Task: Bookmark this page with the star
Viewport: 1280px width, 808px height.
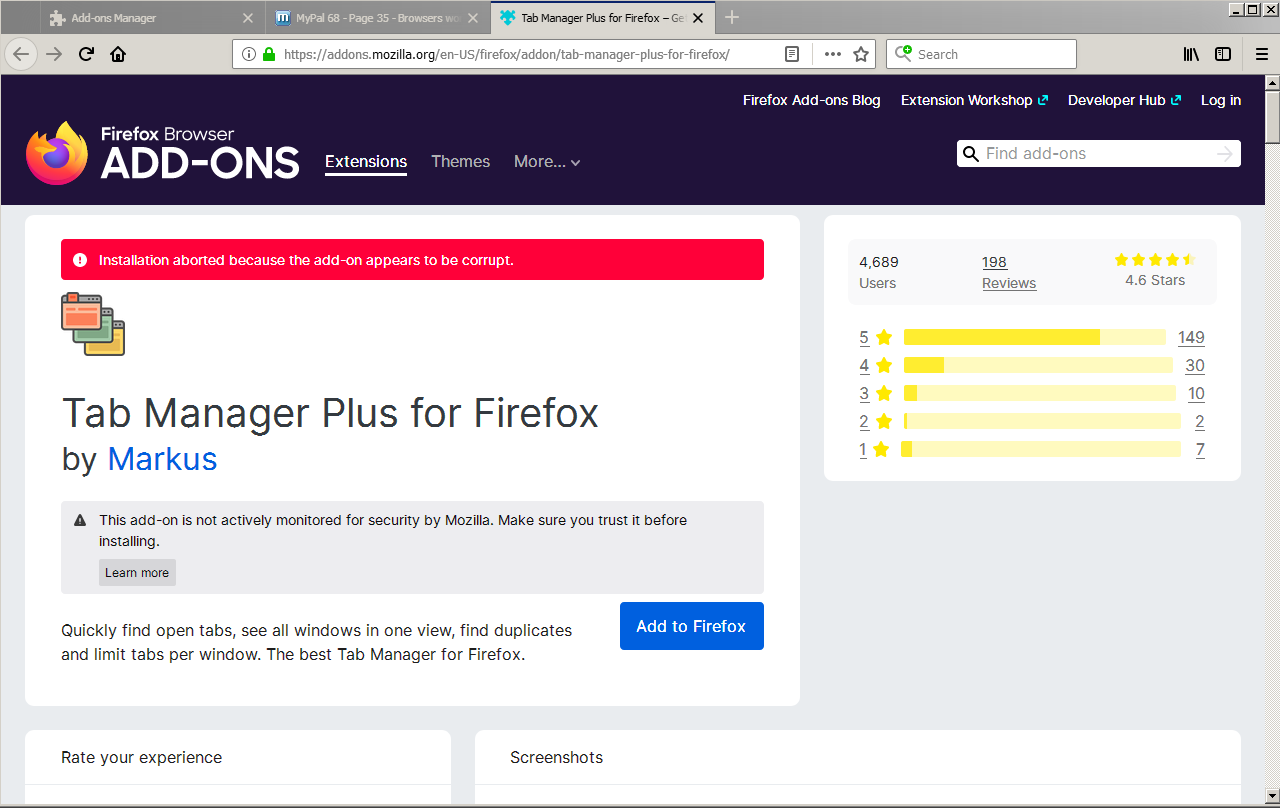Action: [x=860, y=54]
